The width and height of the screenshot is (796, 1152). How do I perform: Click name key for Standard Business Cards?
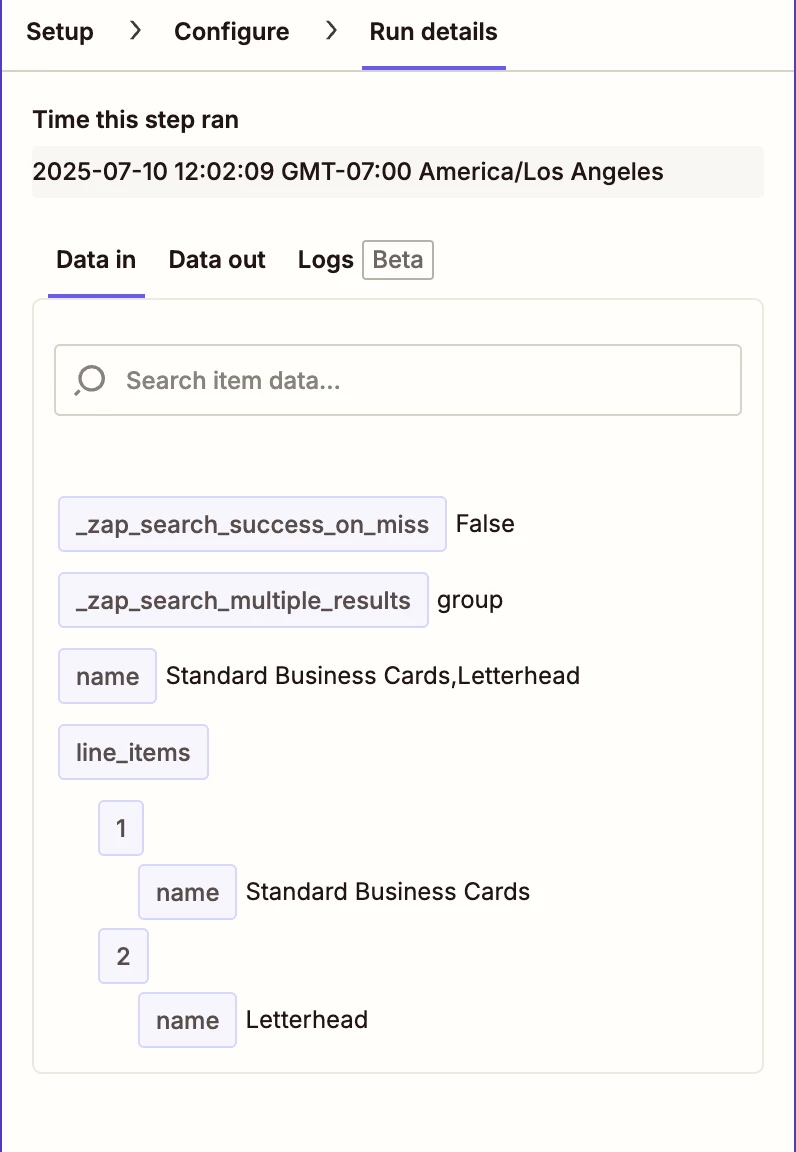point(187,892)
